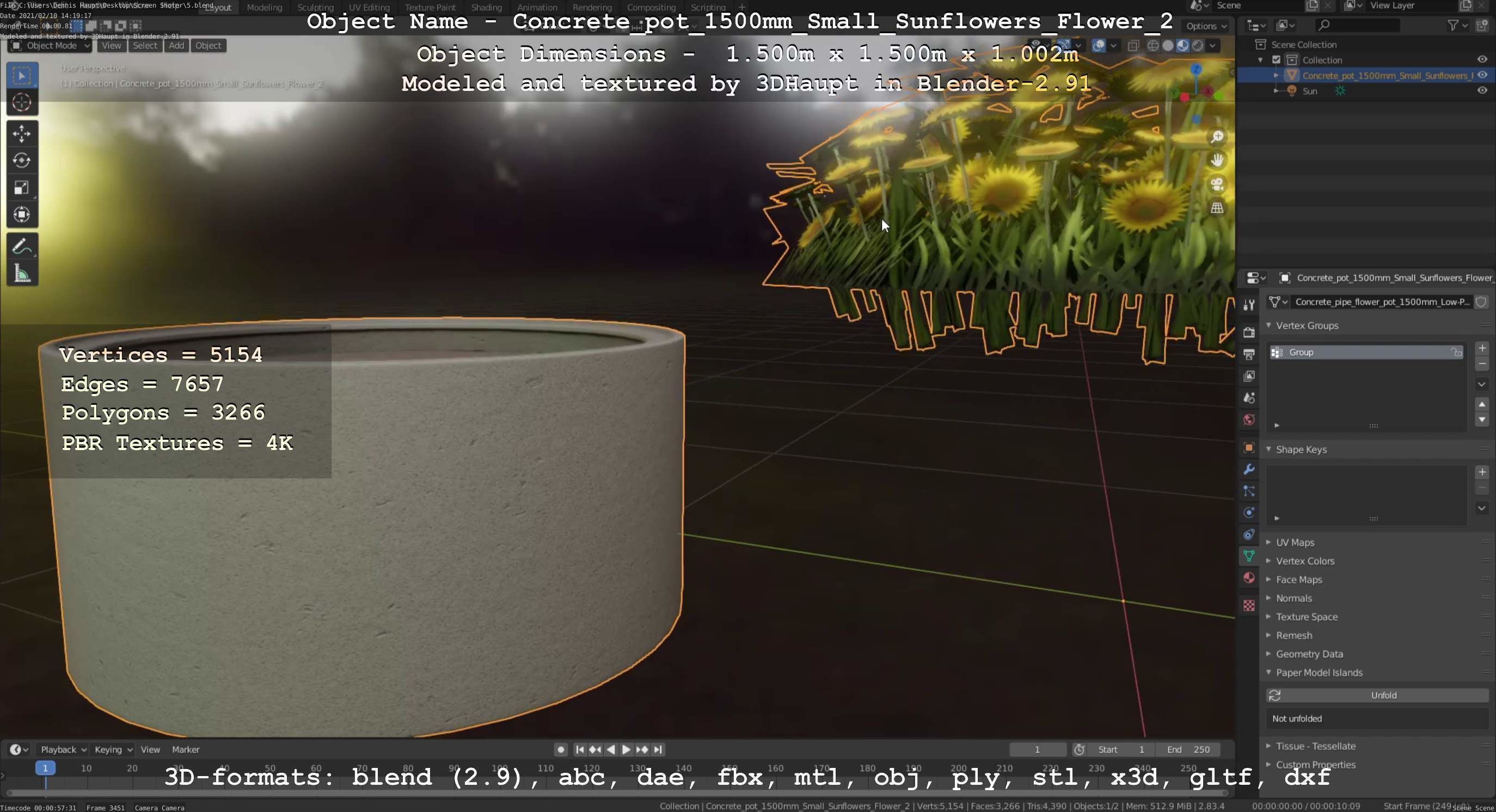Open the Playback dropdown in timeline
The height and width of the screenshot is (812, 1496).
click(x=63, y=750)
